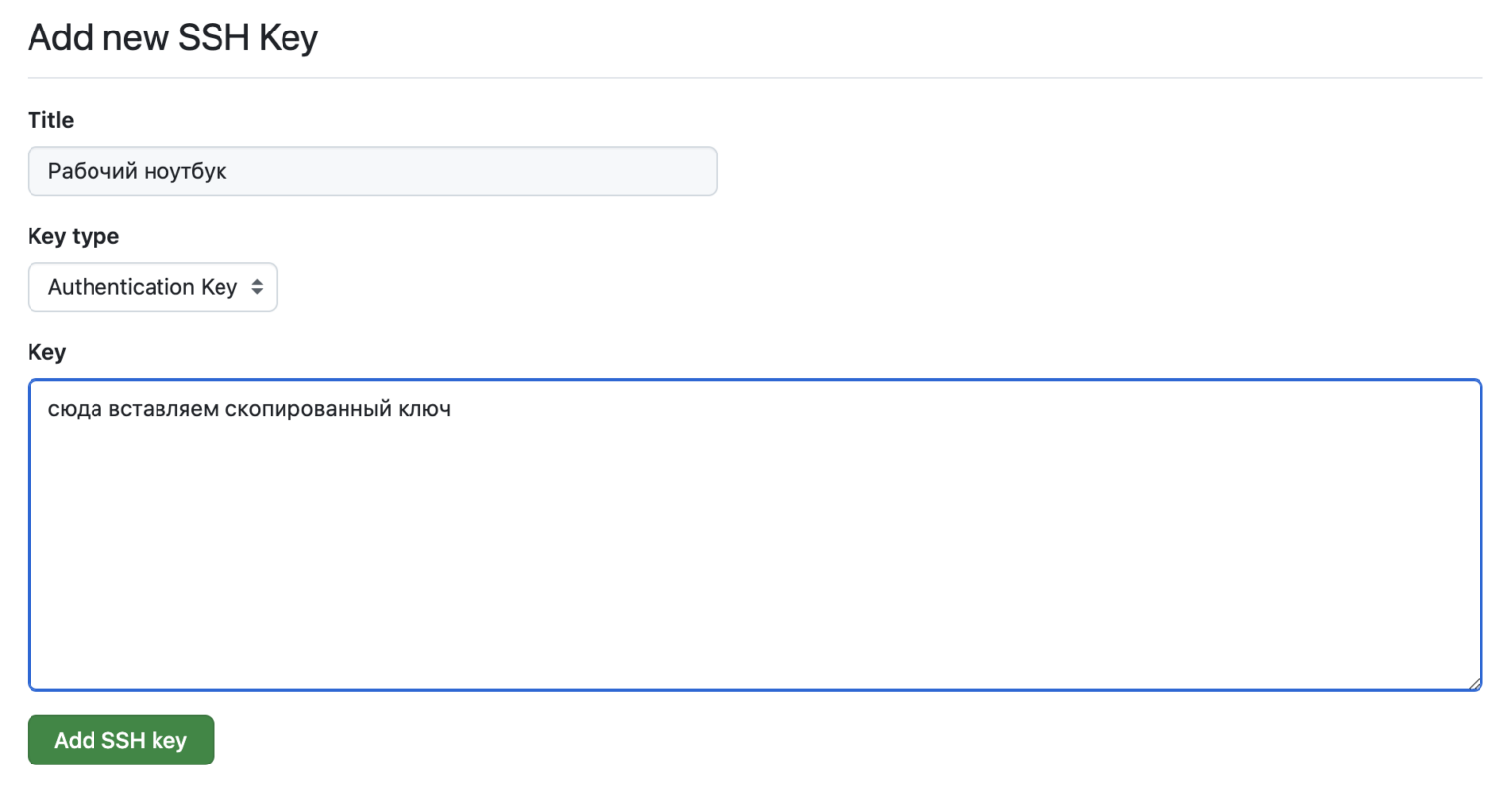Place cursor on word "Рабочий" in Title
This screenshot has height=795, width=1512.
pyautogui.click(x=93, y=171)
